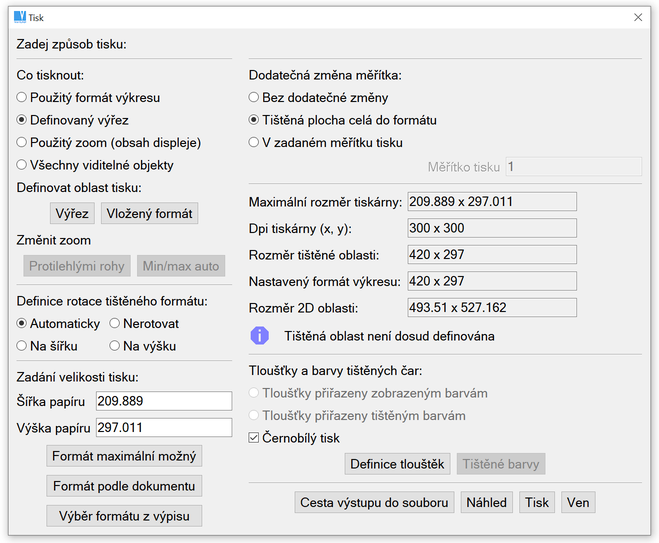Select the 'Použitý formát výkresu' radio option
Viewport: 659px width, 543px height.
[x=23, y=98]
